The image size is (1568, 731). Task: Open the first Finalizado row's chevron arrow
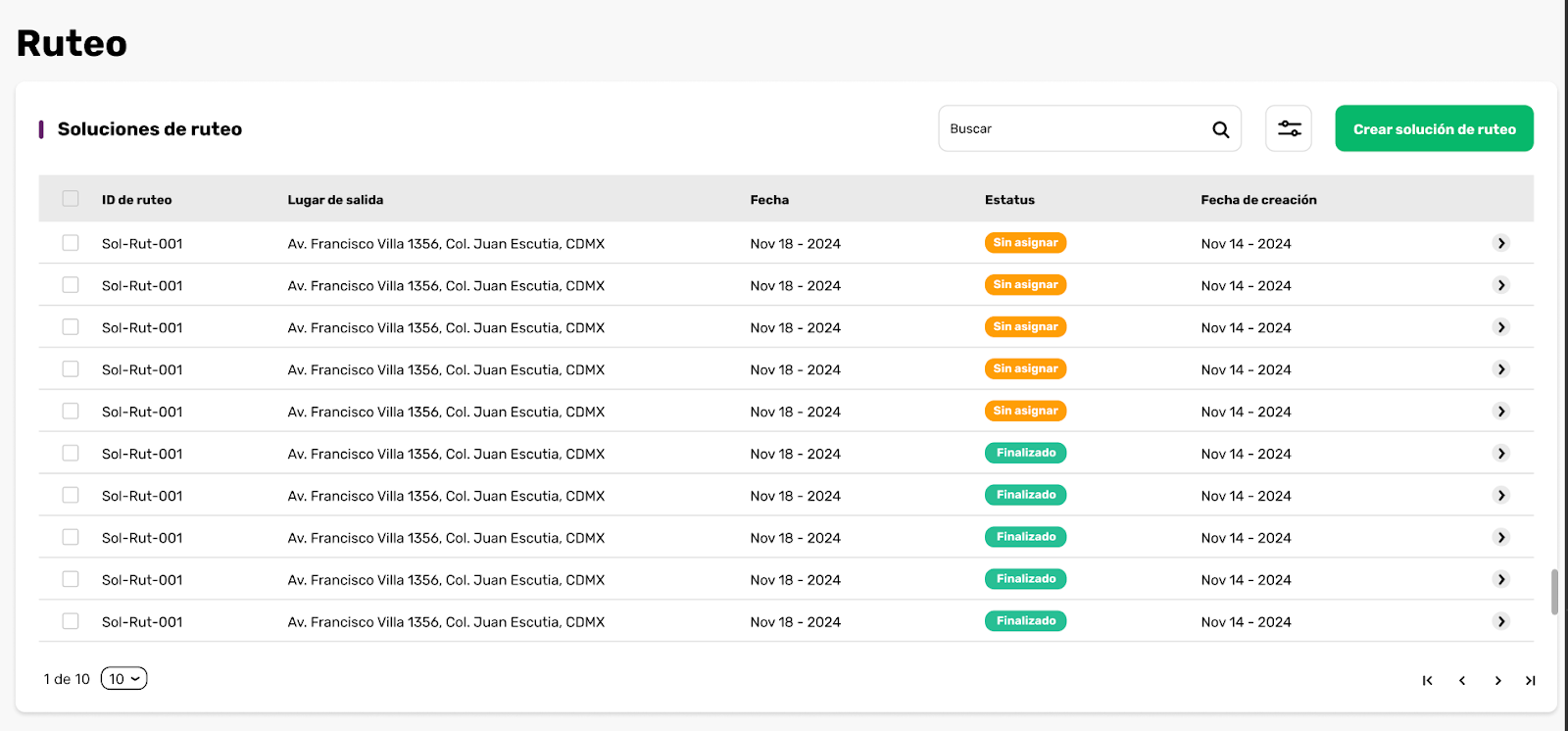click(1501, 453)
